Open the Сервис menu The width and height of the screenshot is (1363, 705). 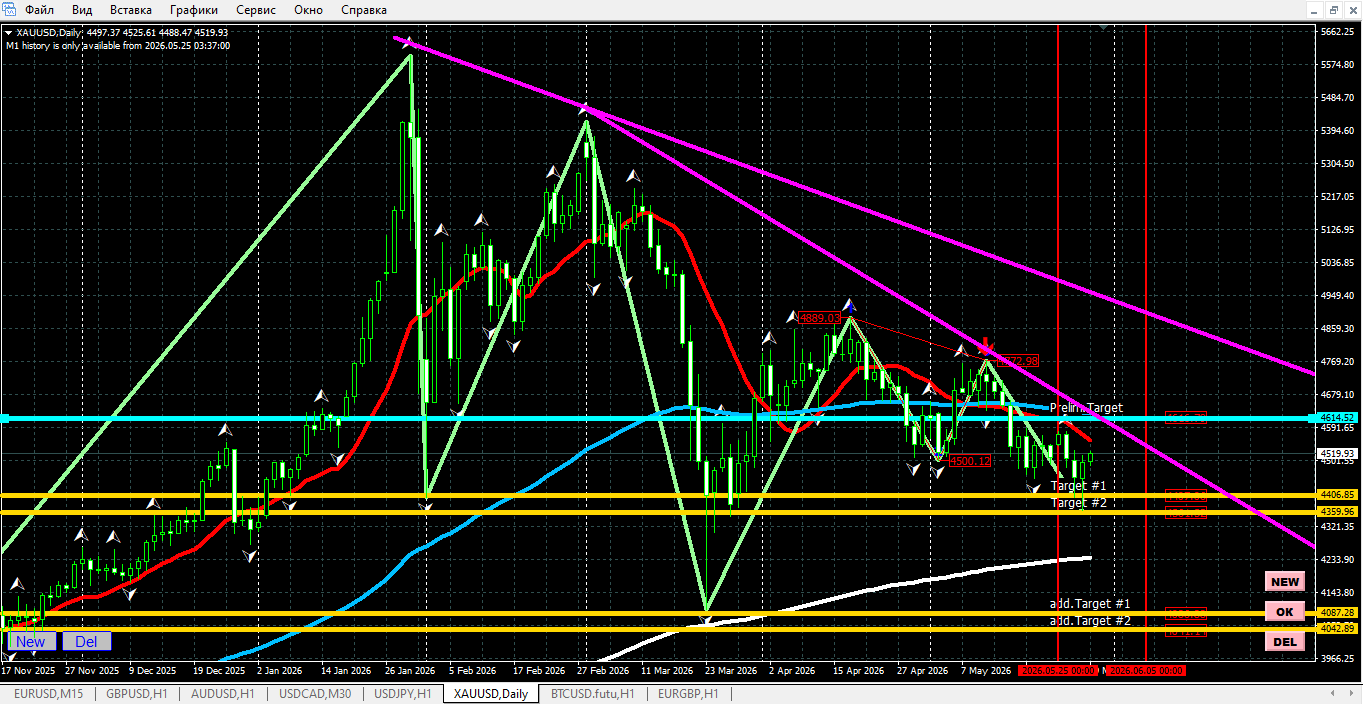tap(256, 10)
